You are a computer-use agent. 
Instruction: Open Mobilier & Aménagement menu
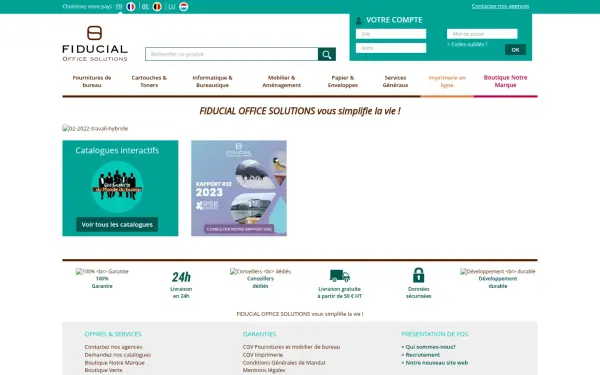282,82
